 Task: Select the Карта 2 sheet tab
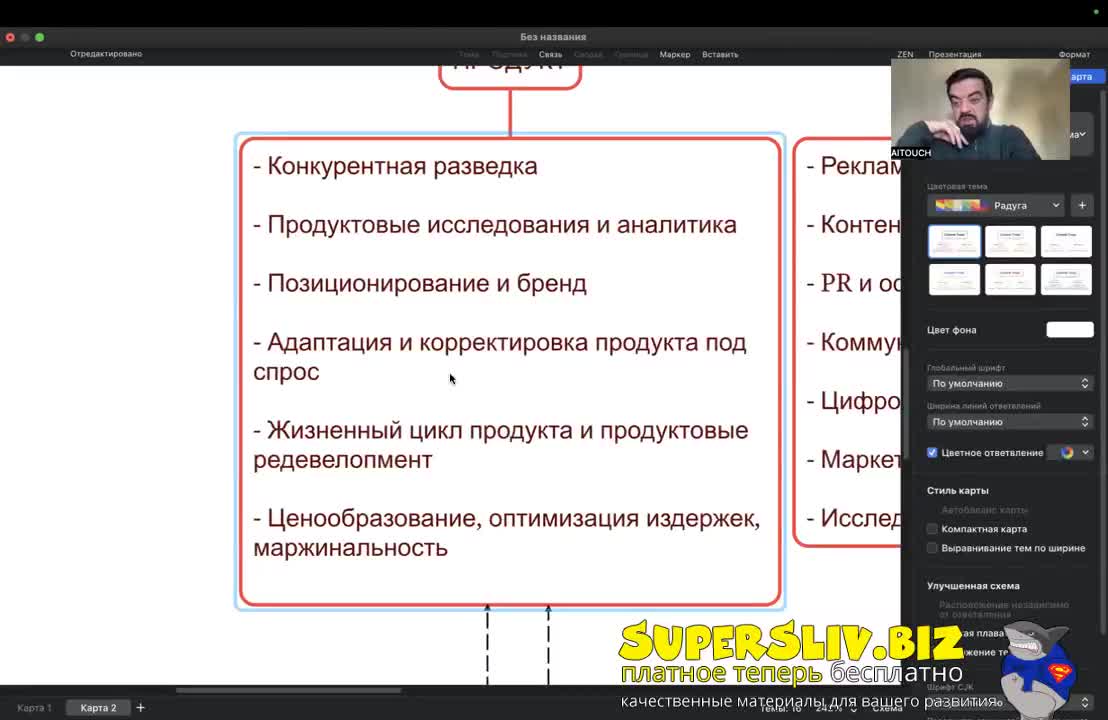coord(98,707)
